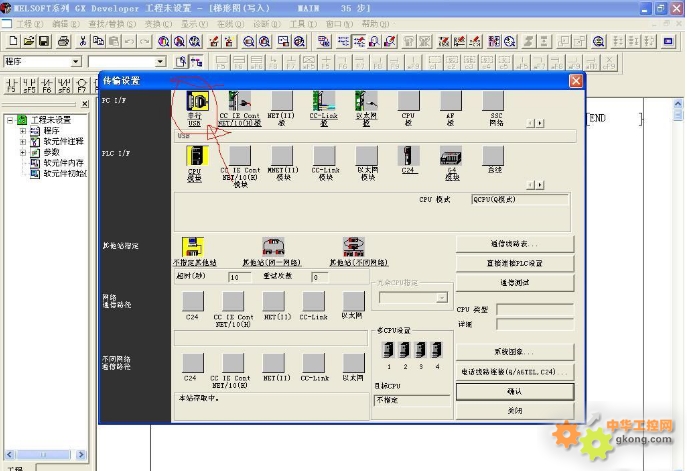Select CPU number 1 in multi-CPU setting
Viewport: 687px width, 471px height.
point(389,350)
